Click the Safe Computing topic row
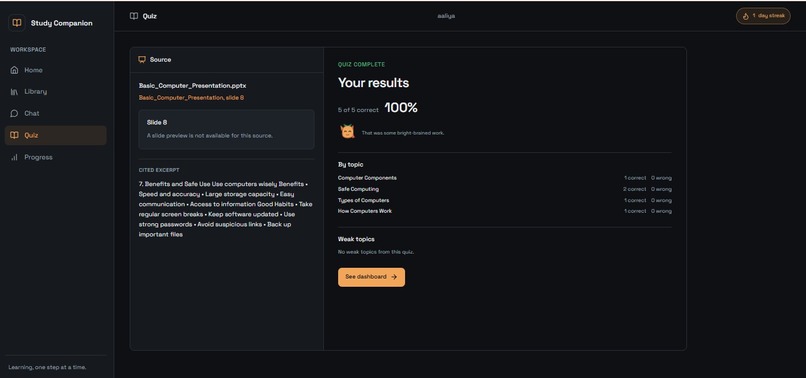 point(505,189)
